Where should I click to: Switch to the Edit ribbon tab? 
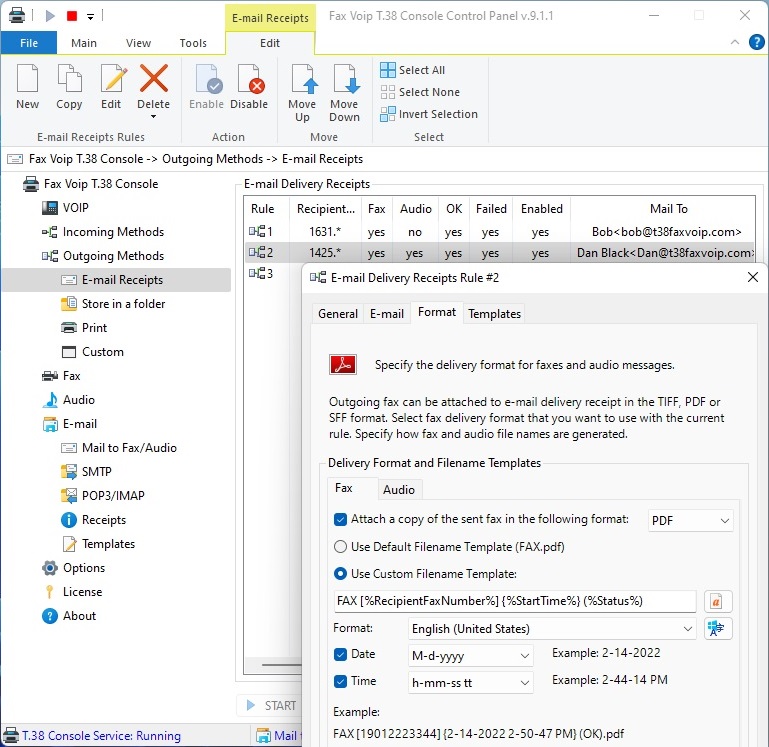coord(270,43)
